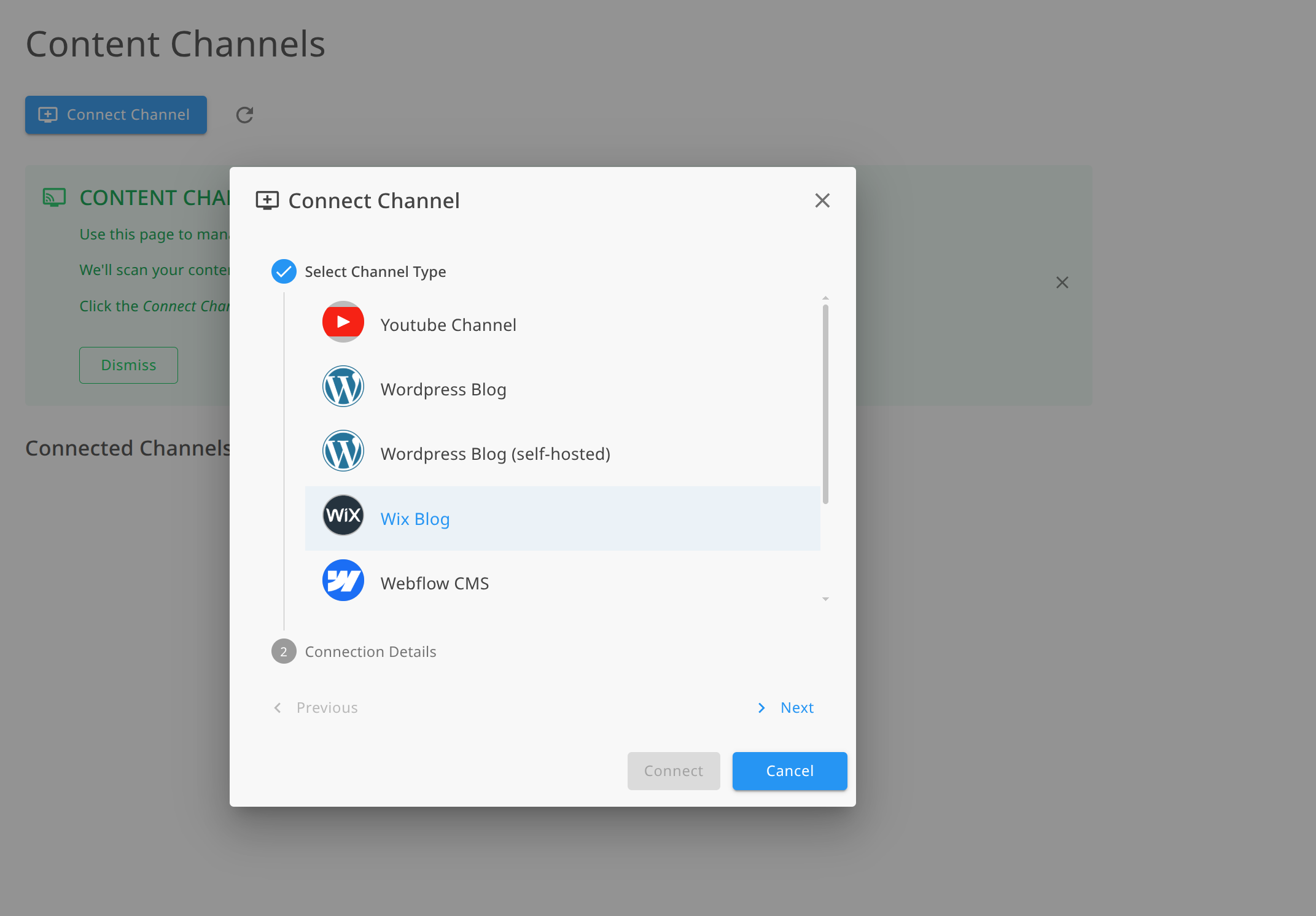The image size is (1316, 916).
Task: Select the Webflow CMS icon
Action: click(x=343, y=580)
